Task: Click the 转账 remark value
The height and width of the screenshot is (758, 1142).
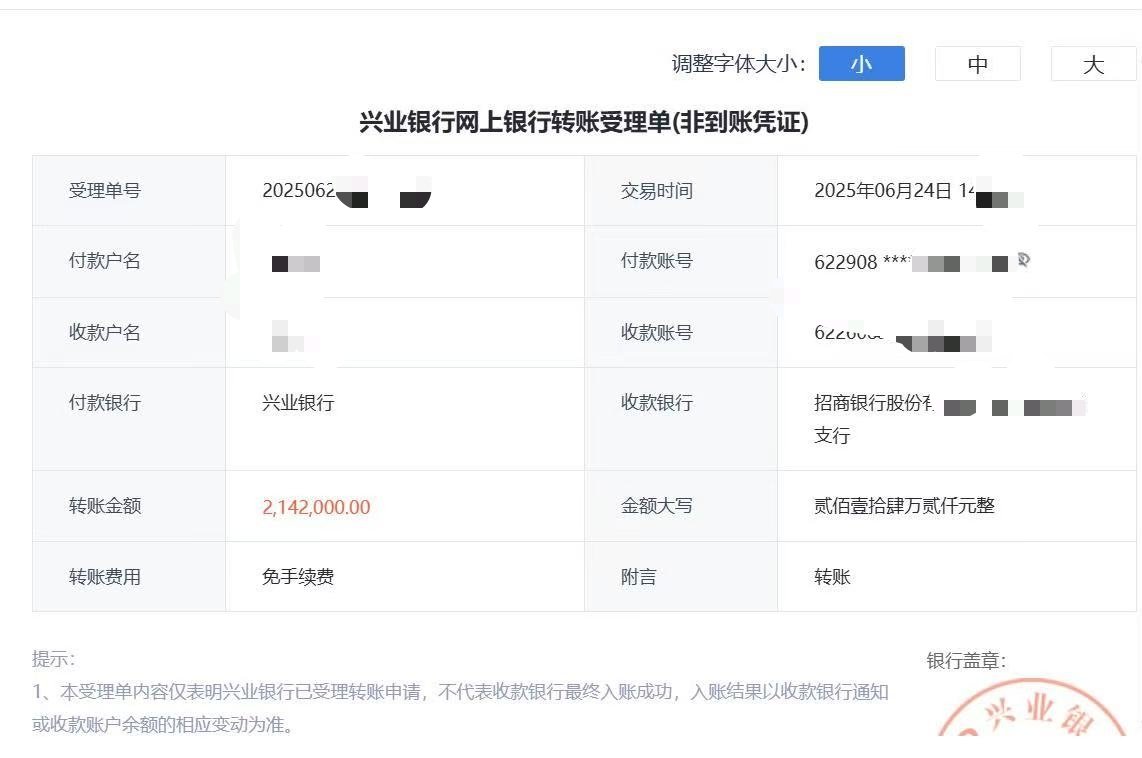Action: [x=832, y=577]
